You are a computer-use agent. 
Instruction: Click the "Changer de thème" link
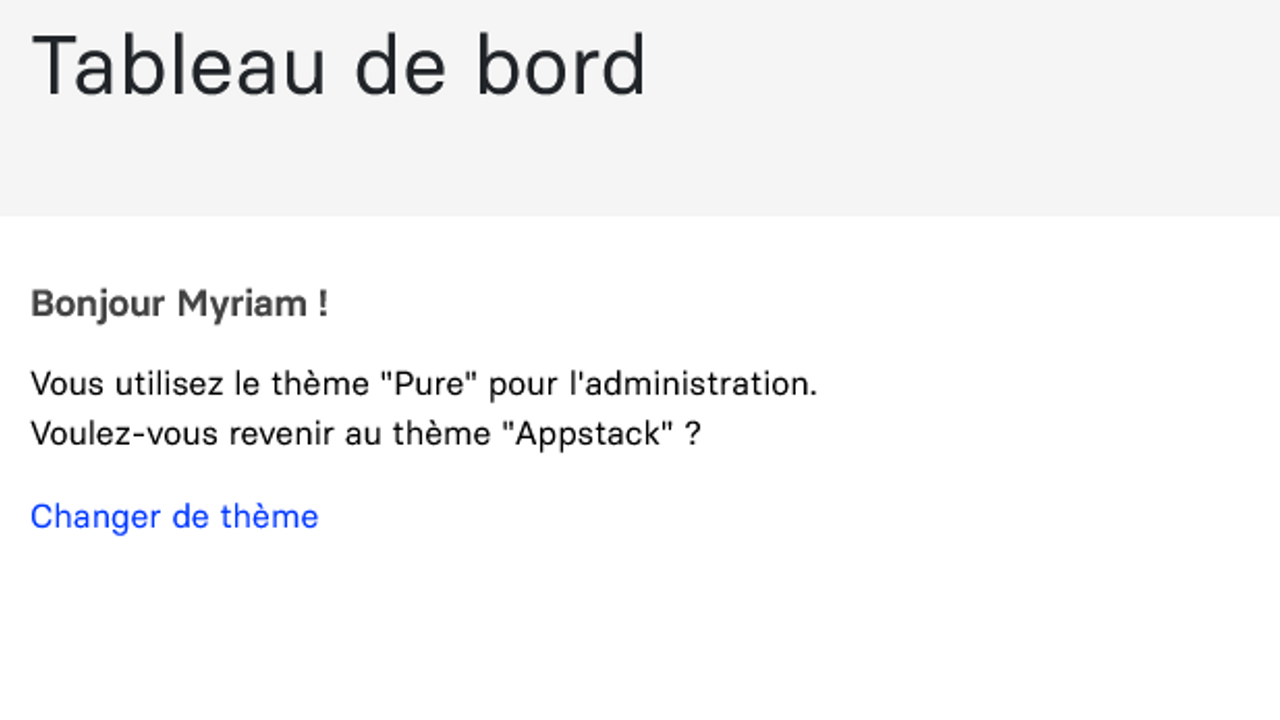[174, 516]
